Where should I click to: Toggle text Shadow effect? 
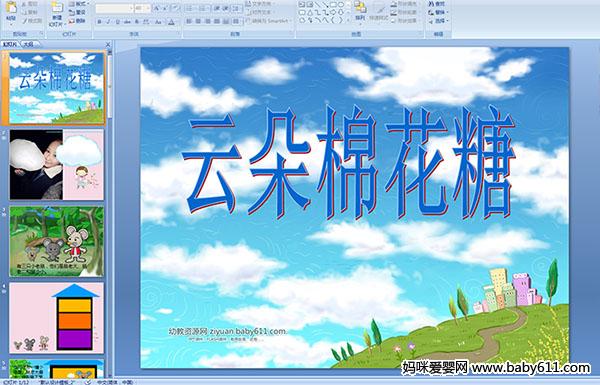(x=137, y=22)
